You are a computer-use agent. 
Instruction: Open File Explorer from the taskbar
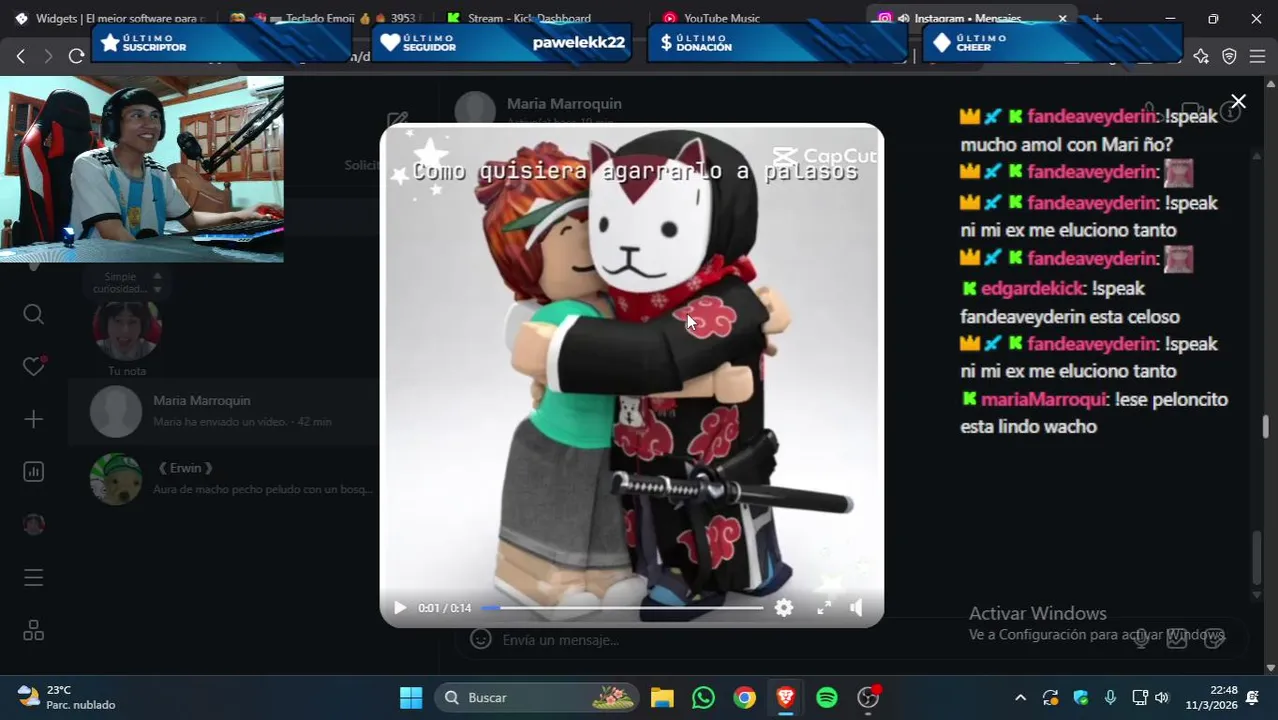662,697
